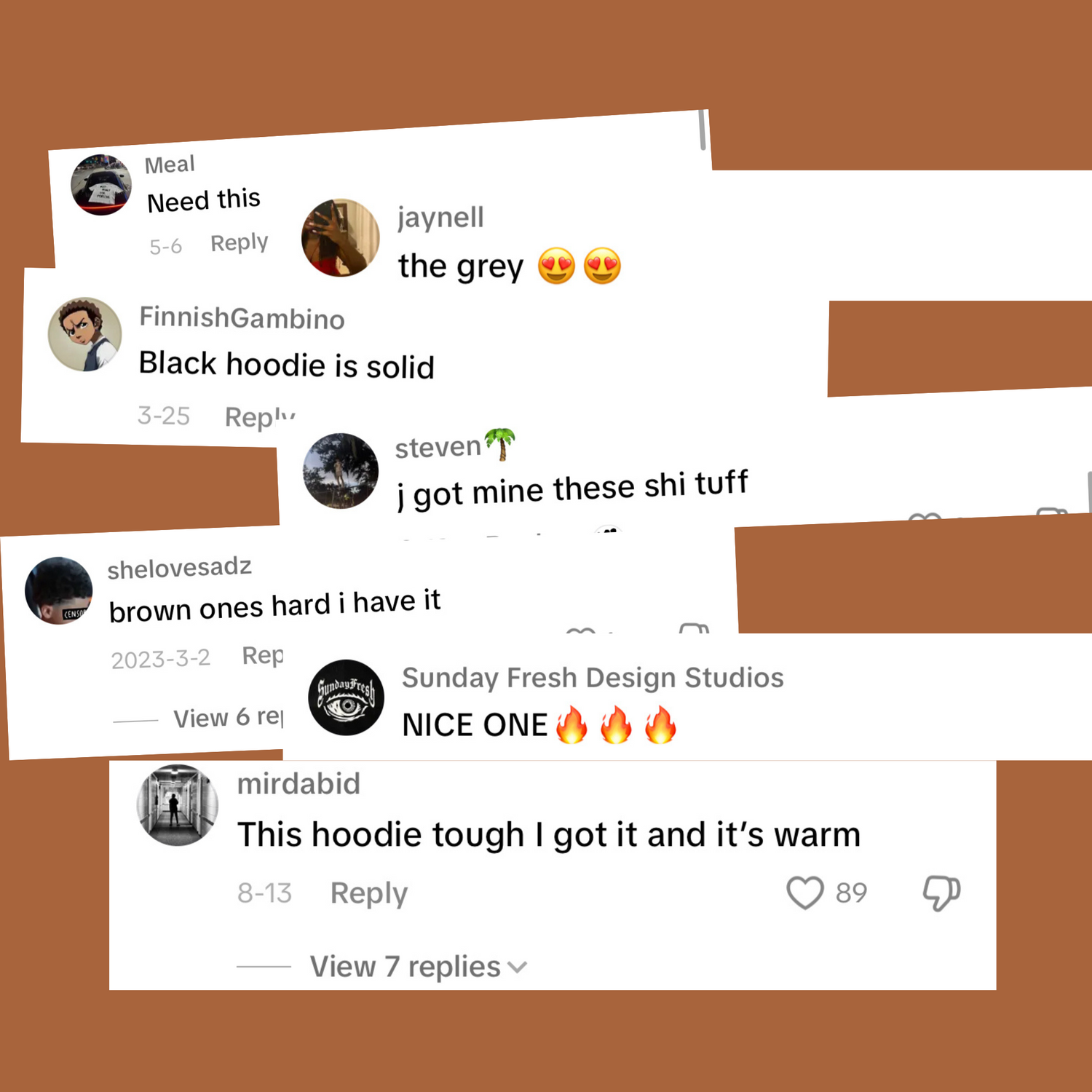1092x1092 pixels.
Task: Open shelovesadz's profile avatar
Action: click(x=58, y=591)
